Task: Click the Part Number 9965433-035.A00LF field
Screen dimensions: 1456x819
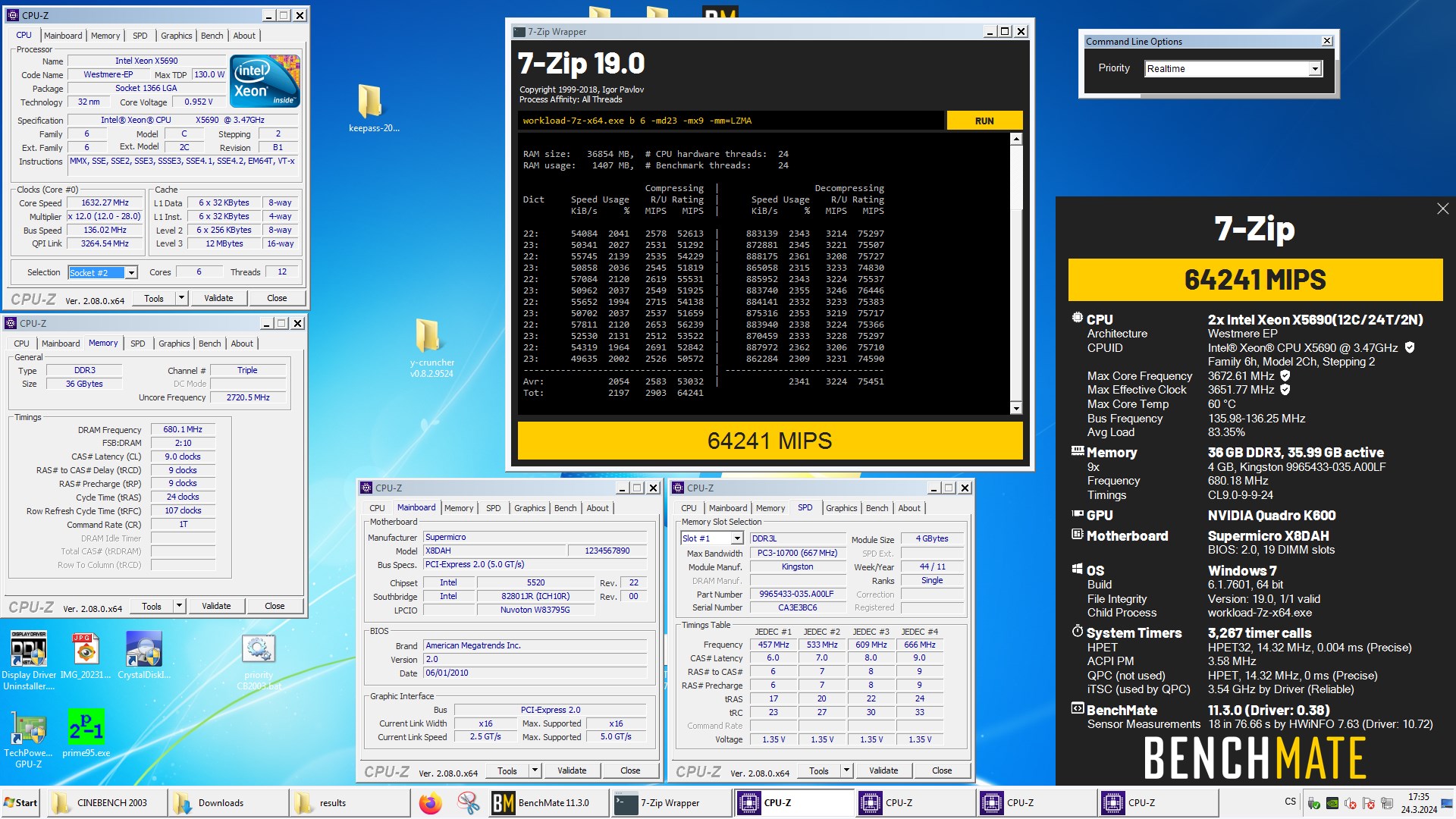Action: pyautogui.click(x=796, y=594)
